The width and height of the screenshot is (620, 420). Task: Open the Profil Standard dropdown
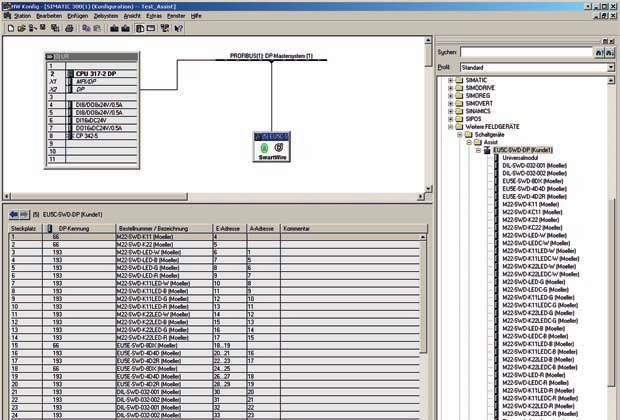[611, 68]
